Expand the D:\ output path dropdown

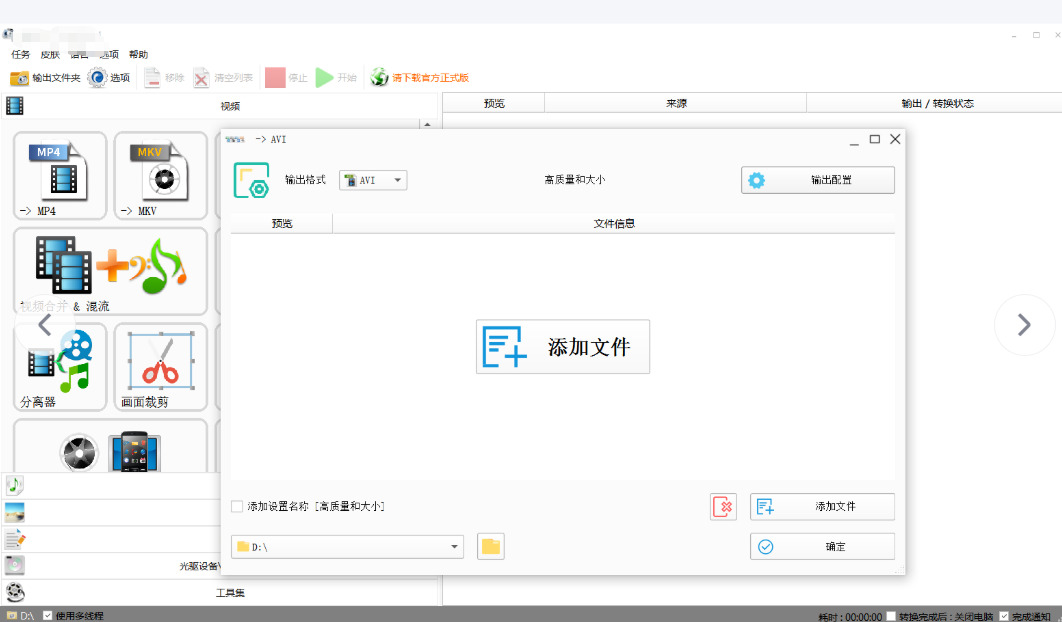coord(455,547)
